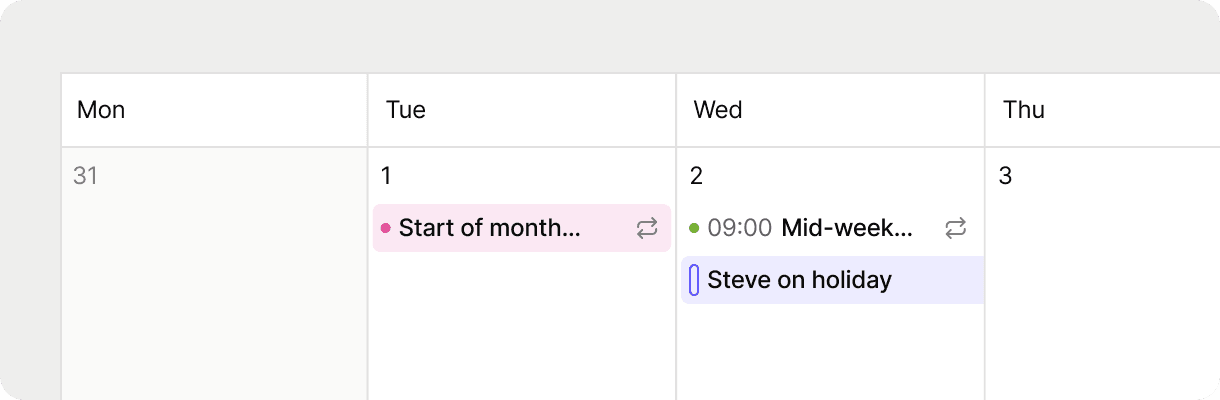Select the Tue column header
This screenshot has width=1220, height=400.
tap(406, 110)
